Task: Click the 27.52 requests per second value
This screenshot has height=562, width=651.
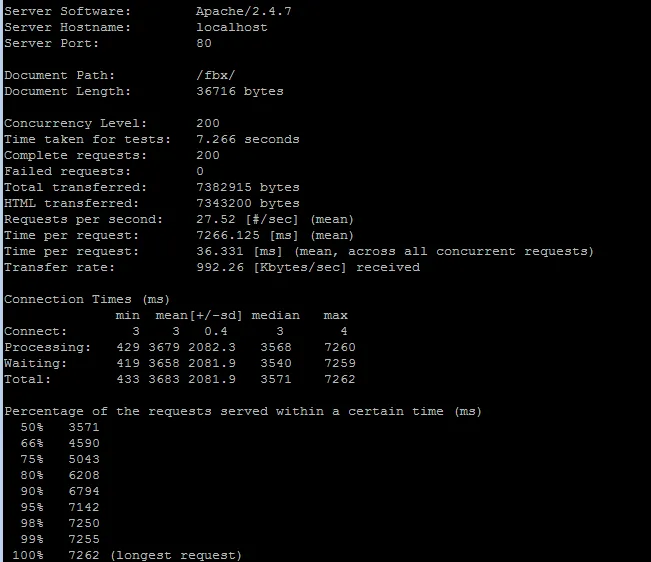Action: 216,219
